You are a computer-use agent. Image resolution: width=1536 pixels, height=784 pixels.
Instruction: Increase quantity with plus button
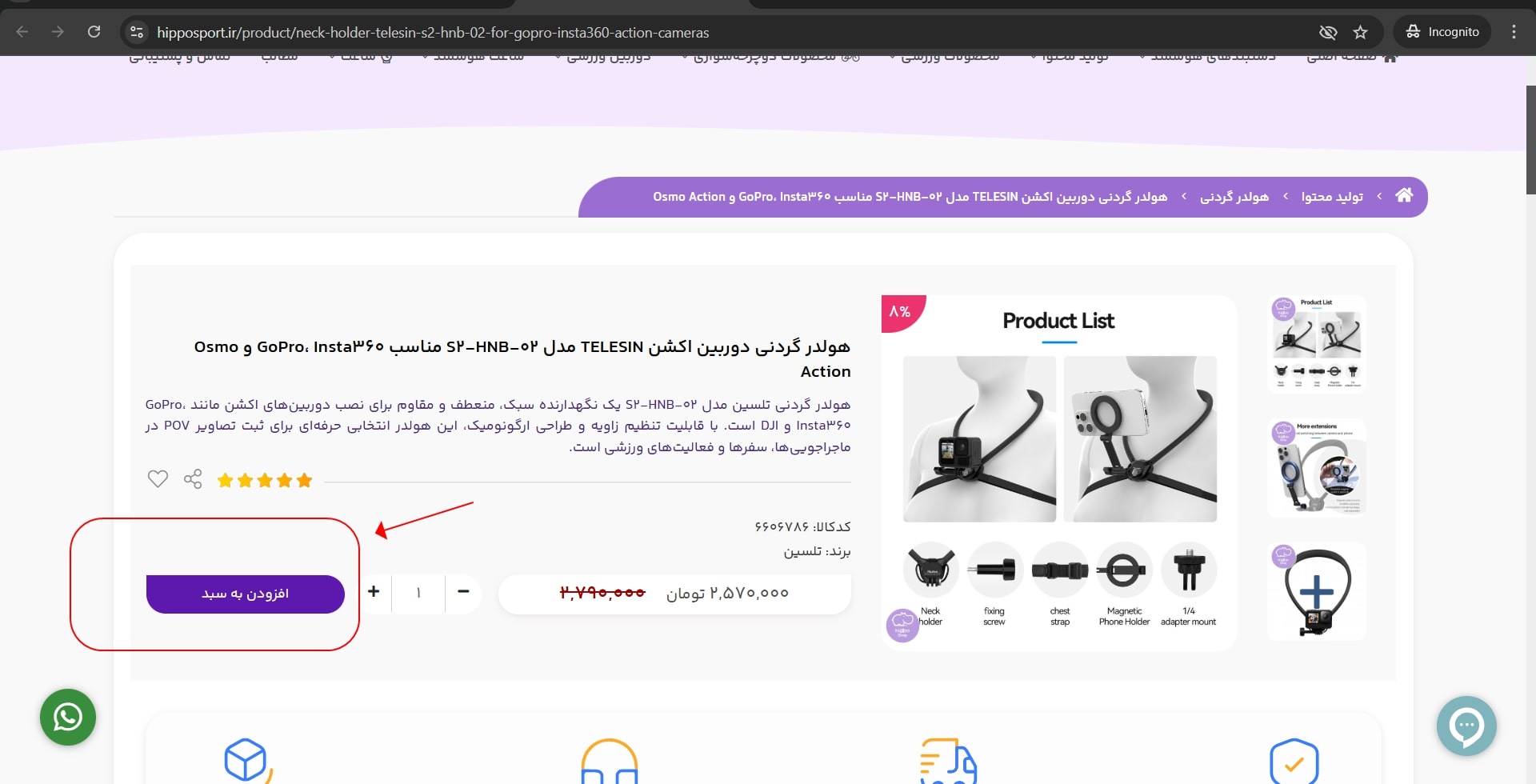(x=374, y=592)
